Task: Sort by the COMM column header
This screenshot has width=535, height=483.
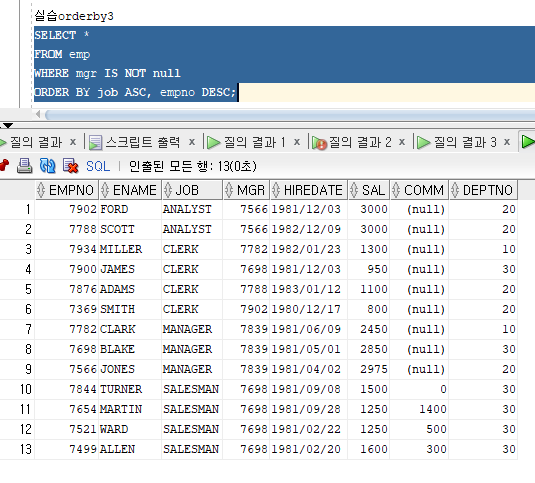Action: pyautogui.click(x=419, y=190)
